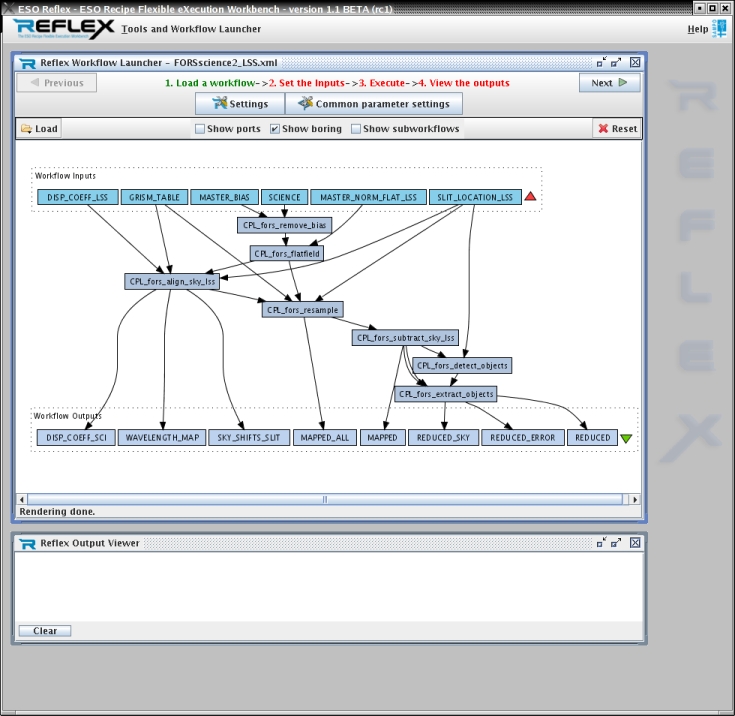The height and width of the screenshot is (716, 735).
Task: Select the REDUCED_SKY output node
Action: pyautogui.click(x=443, y=437)
